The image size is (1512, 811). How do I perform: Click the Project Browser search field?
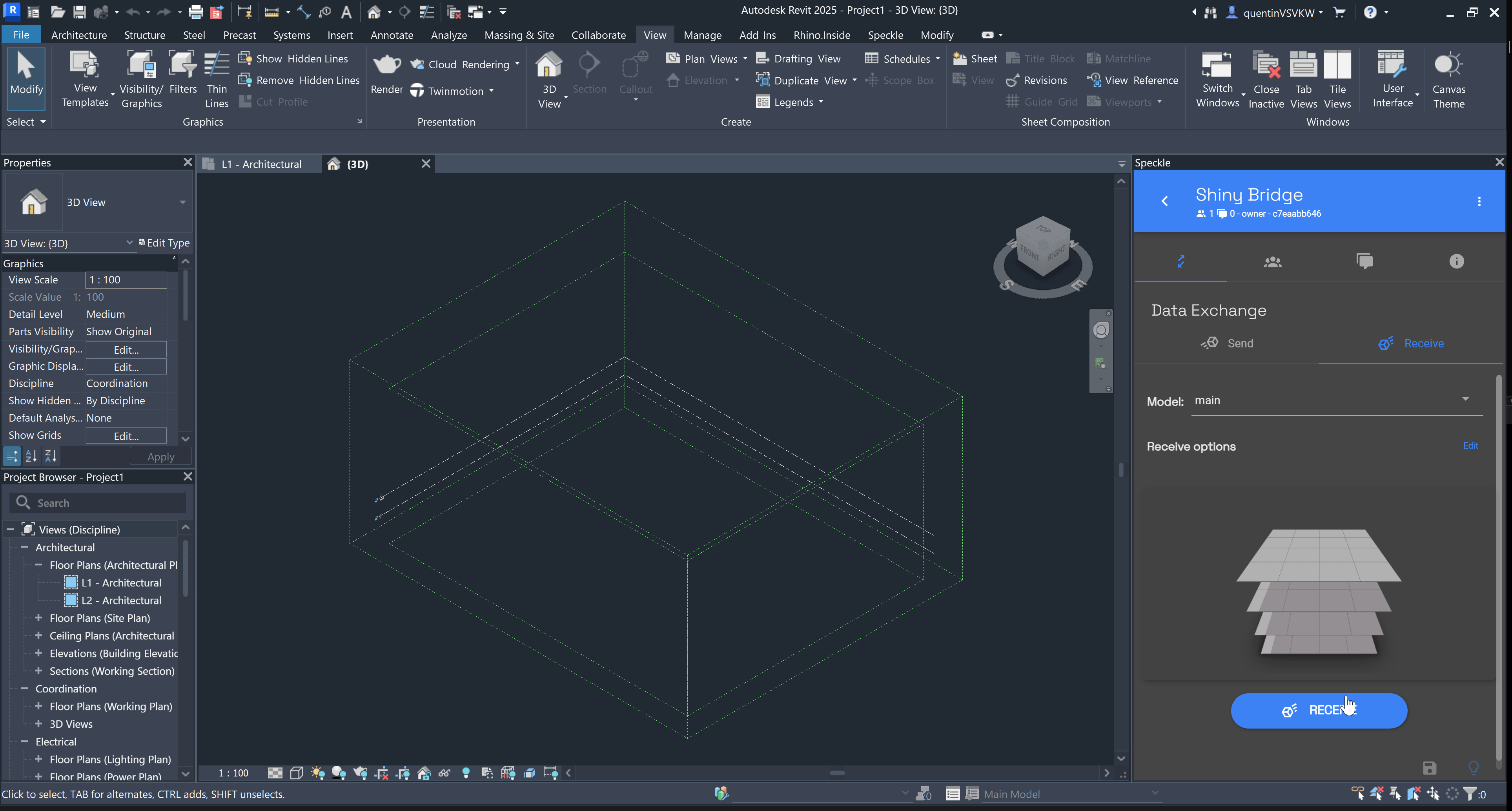(98, 503)
